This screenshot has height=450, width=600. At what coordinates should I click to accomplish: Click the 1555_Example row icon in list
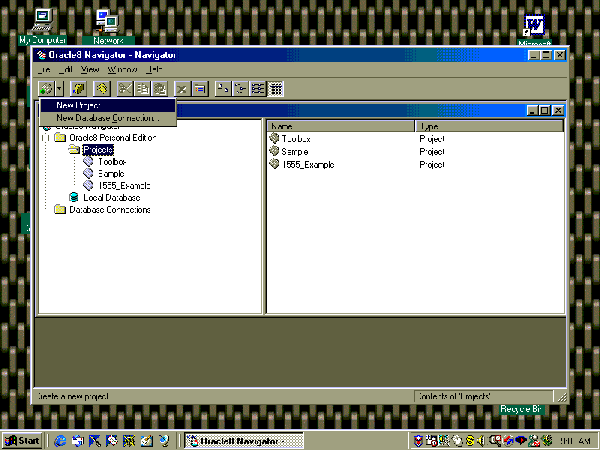point(274,164)
